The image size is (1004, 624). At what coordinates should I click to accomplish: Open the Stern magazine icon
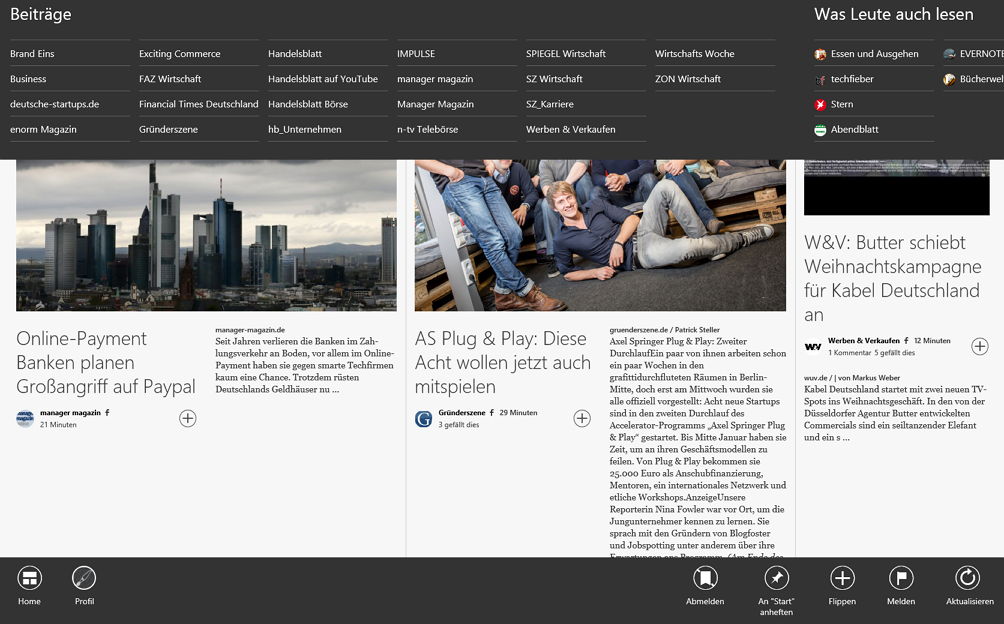pyautogui.click(x=820, y=104)
